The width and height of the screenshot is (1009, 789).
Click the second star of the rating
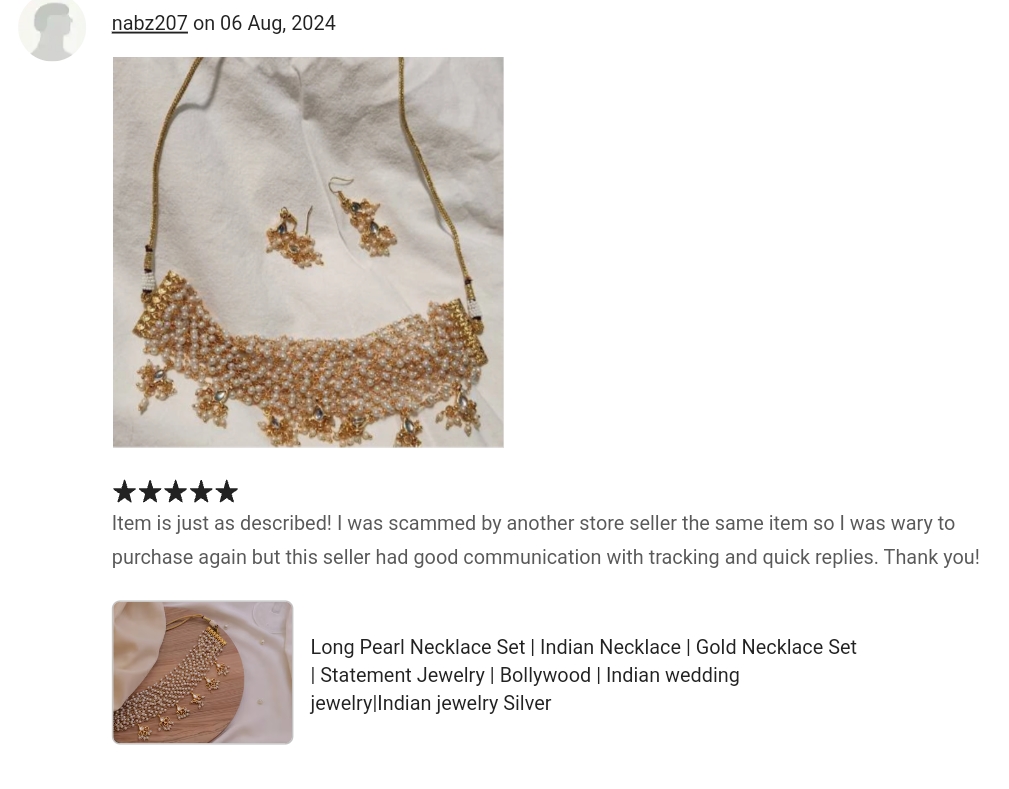tap(149, 492)
